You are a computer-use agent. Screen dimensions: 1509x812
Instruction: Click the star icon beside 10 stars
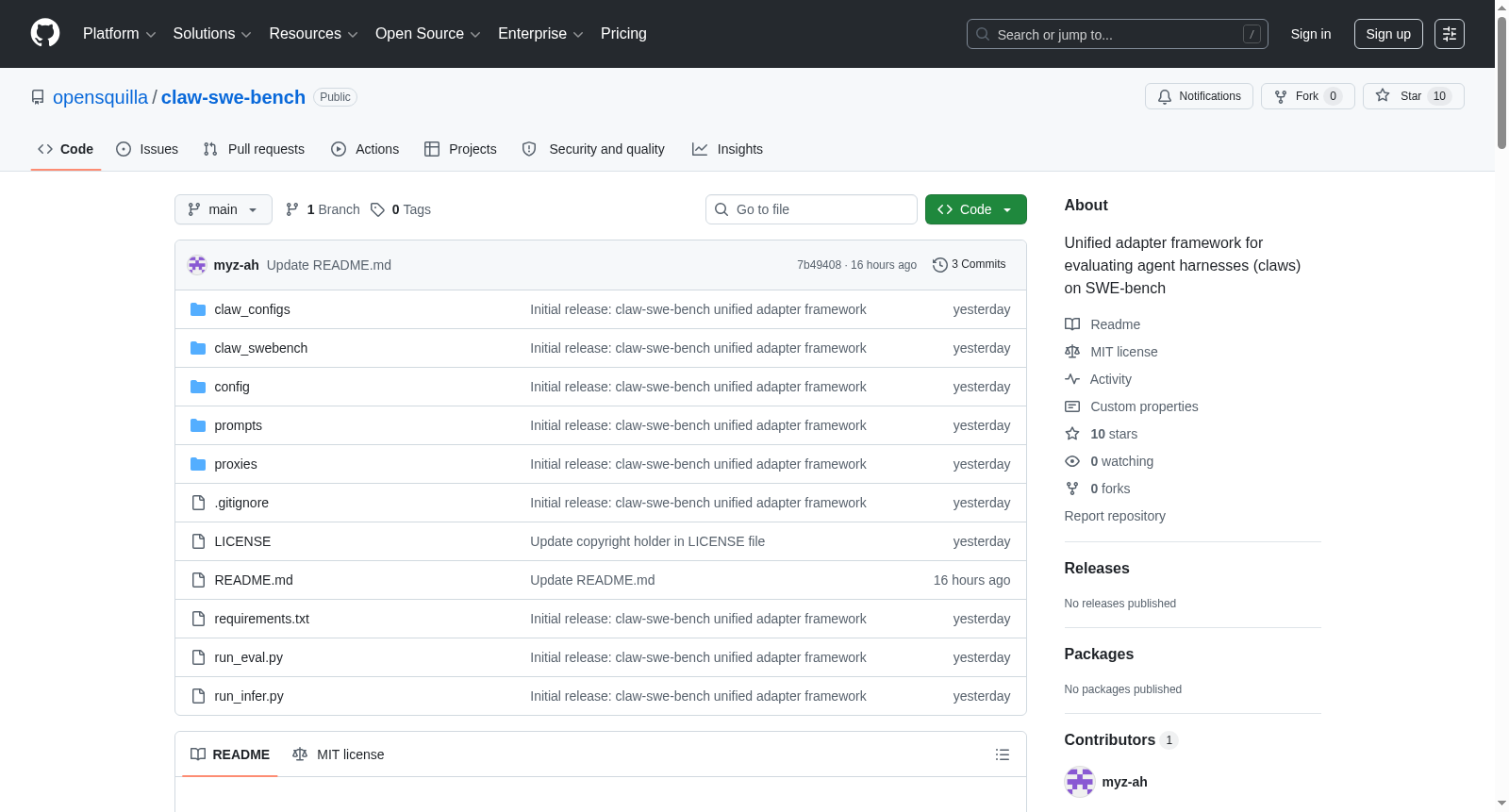(x=1072, y=434)
